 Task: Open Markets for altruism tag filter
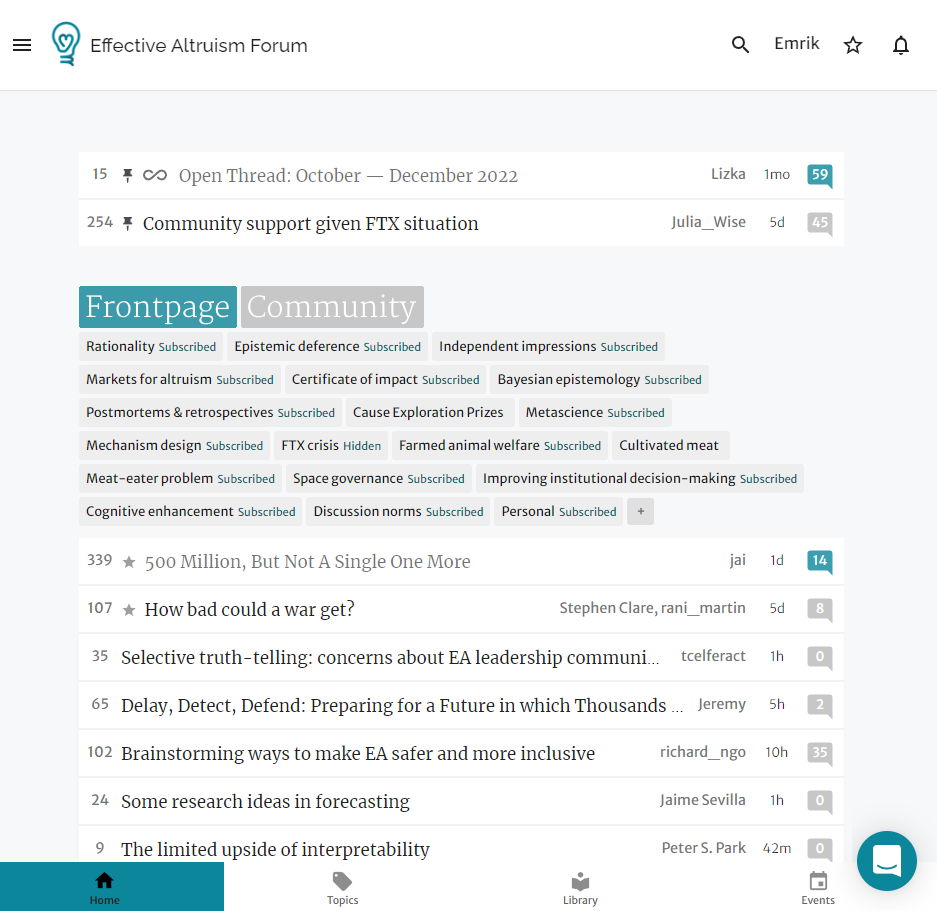tap(180, 380)
